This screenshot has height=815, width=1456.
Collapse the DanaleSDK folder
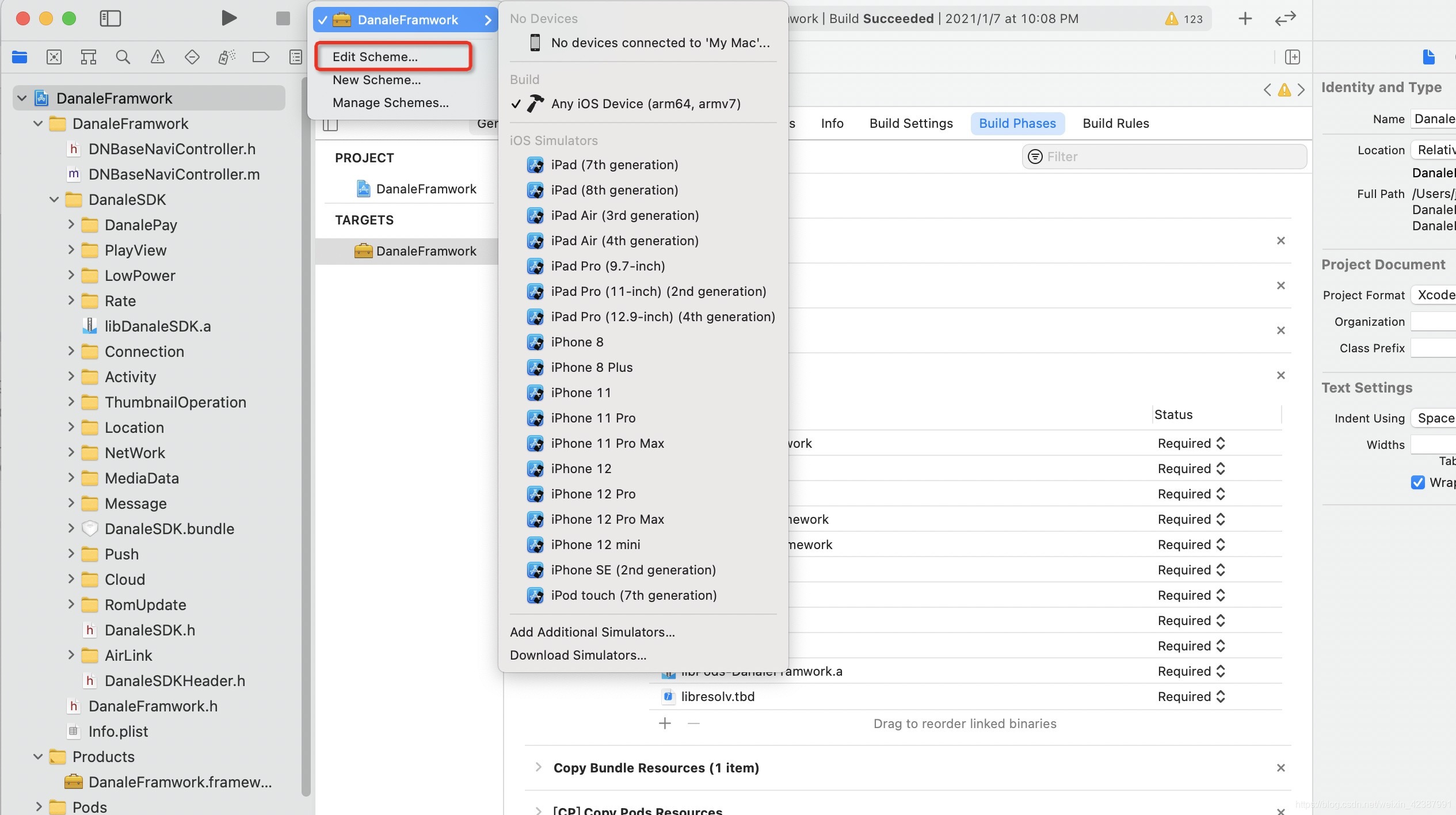(54, 200)
